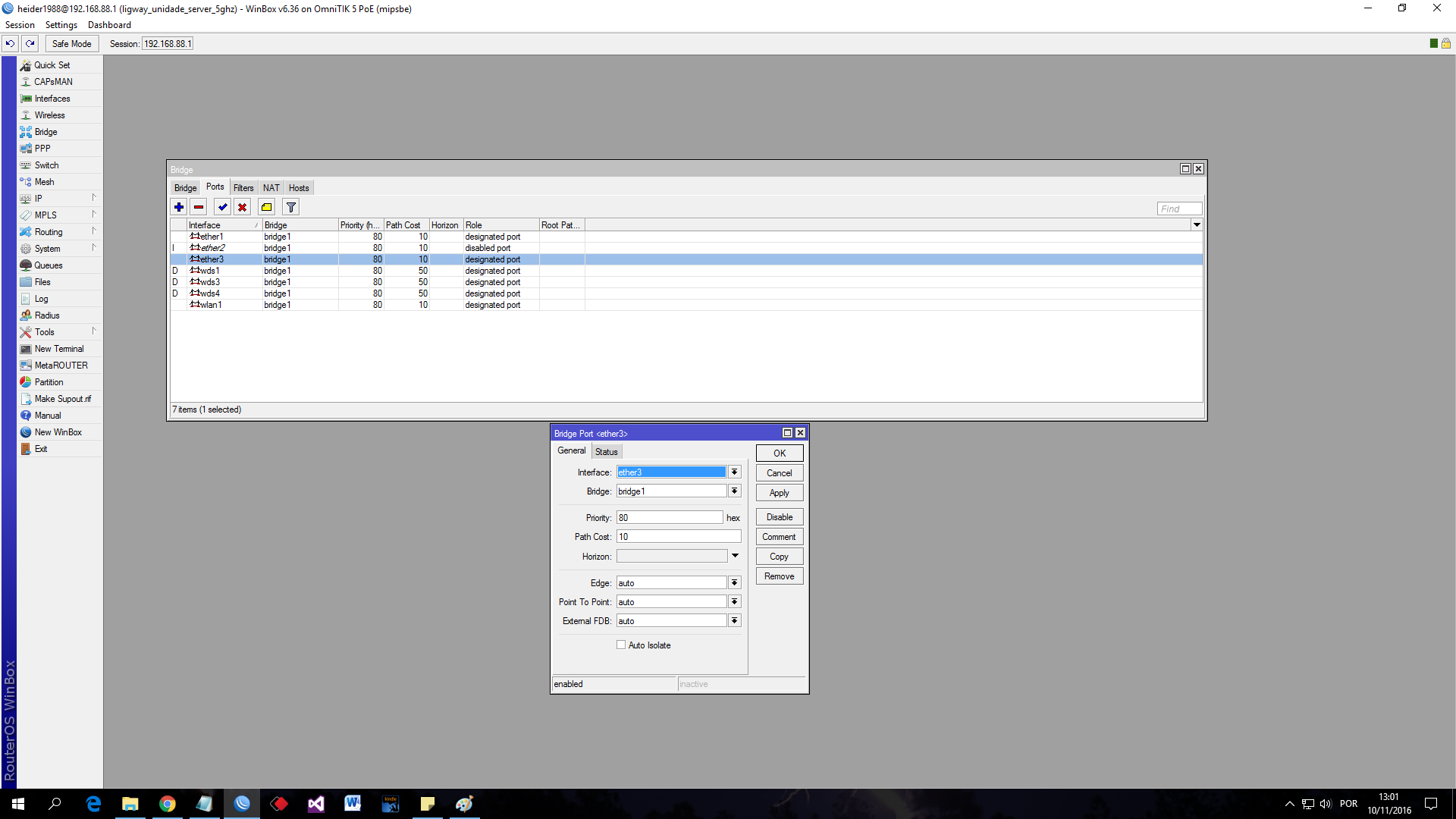The image size is (1456, 819).
Task: Open Google Chrome from the taskbar
Action: click(168, 804)
